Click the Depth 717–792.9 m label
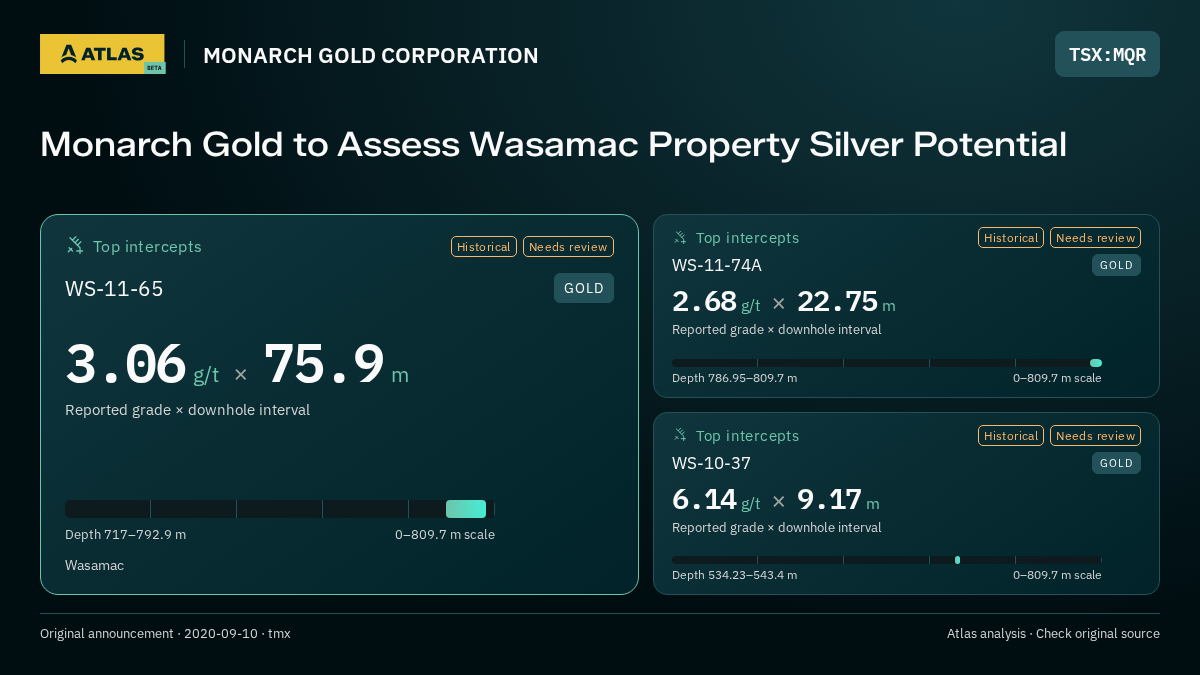The height and width of the screenshot is (675, 1200). (x=125, y=535)
